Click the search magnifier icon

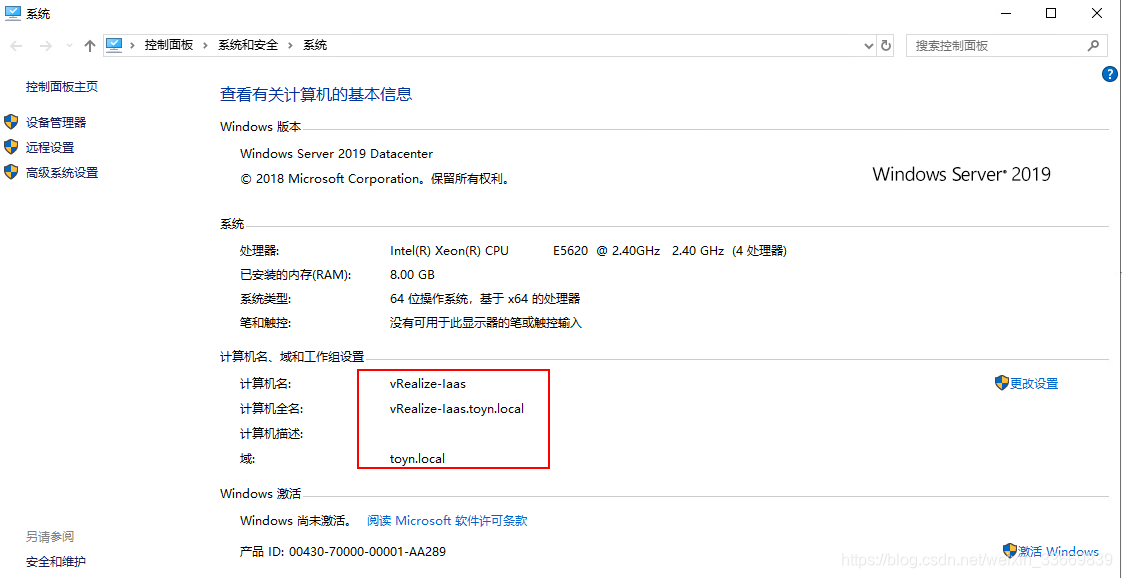tap(1093, 45)
